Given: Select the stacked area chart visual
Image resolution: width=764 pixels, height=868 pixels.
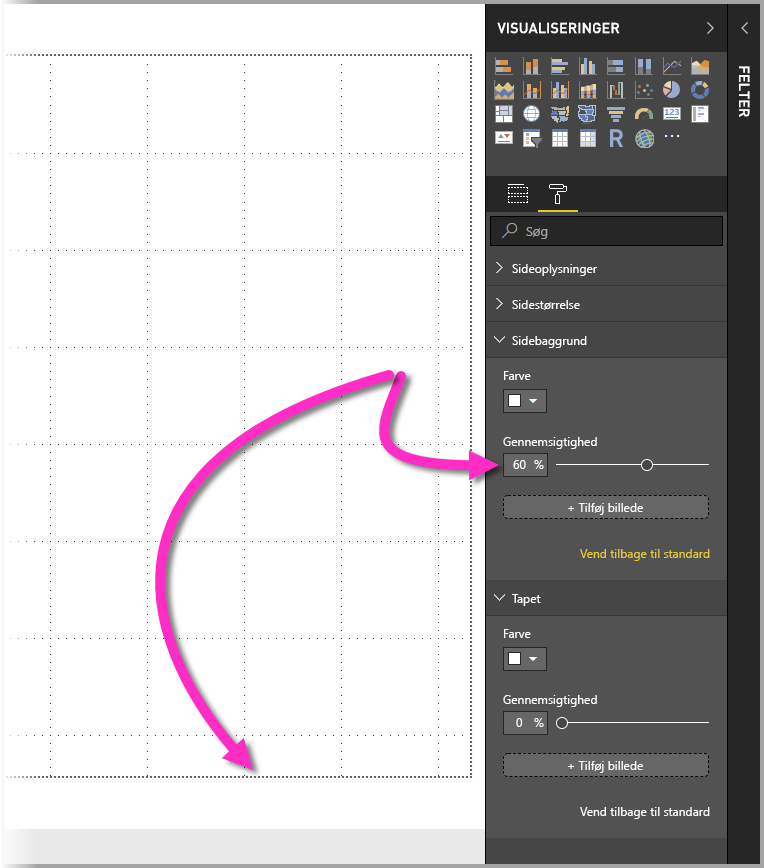Looking at the screenshot, I should click(503, 90).
